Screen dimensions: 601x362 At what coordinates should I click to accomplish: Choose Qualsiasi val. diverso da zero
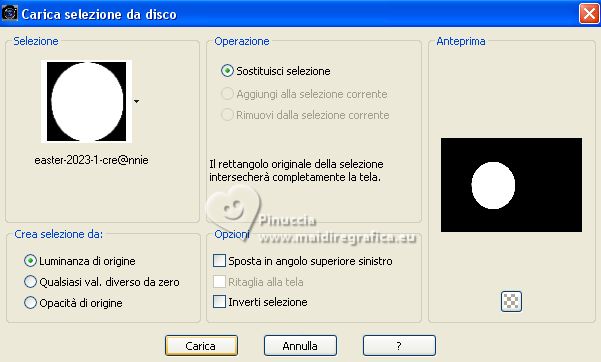point(30,282)
